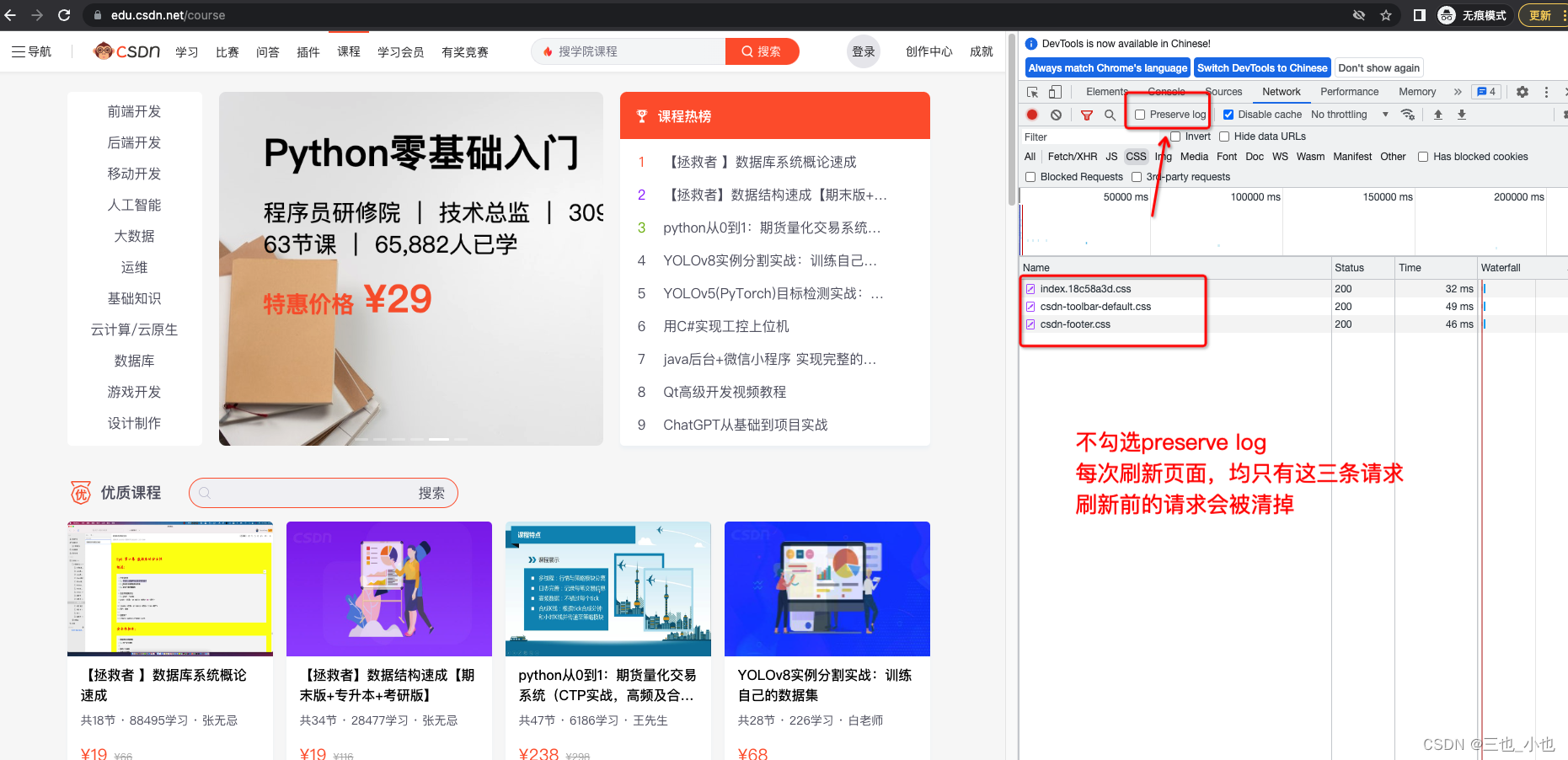Check Hide data URLs
The width and height of the screenshot is (1568, 760).
pyautogui.click(x=1224, y=136)
